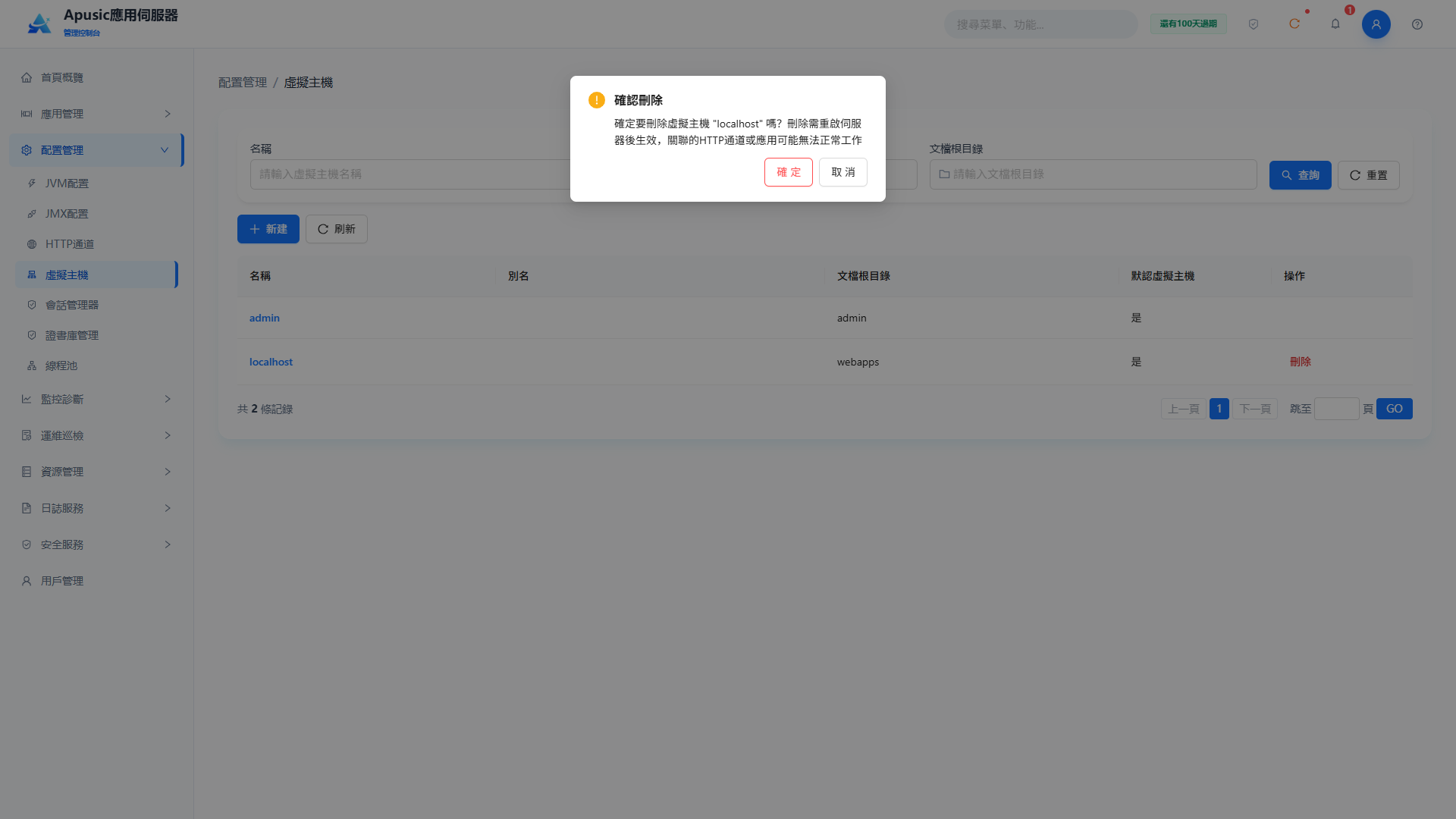Expand the 運維巡檢 chevron
1456x819 pixels.
click(x=168, y=435)
